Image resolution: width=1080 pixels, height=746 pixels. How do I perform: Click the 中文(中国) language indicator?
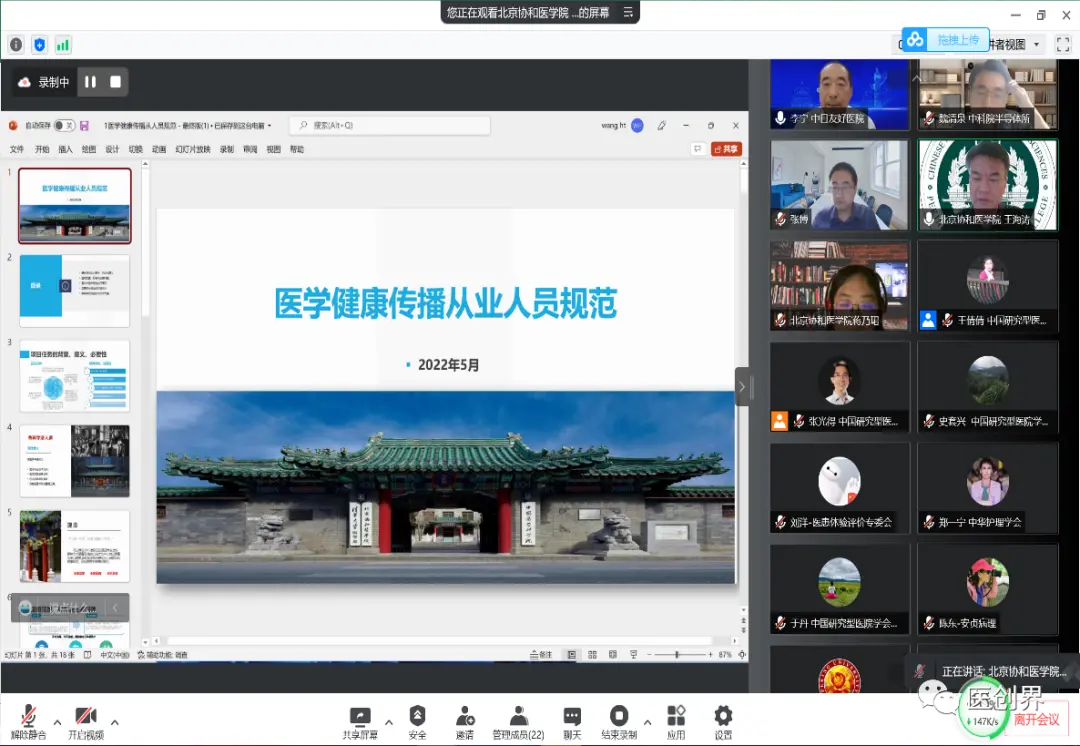[x=115, y=654]
